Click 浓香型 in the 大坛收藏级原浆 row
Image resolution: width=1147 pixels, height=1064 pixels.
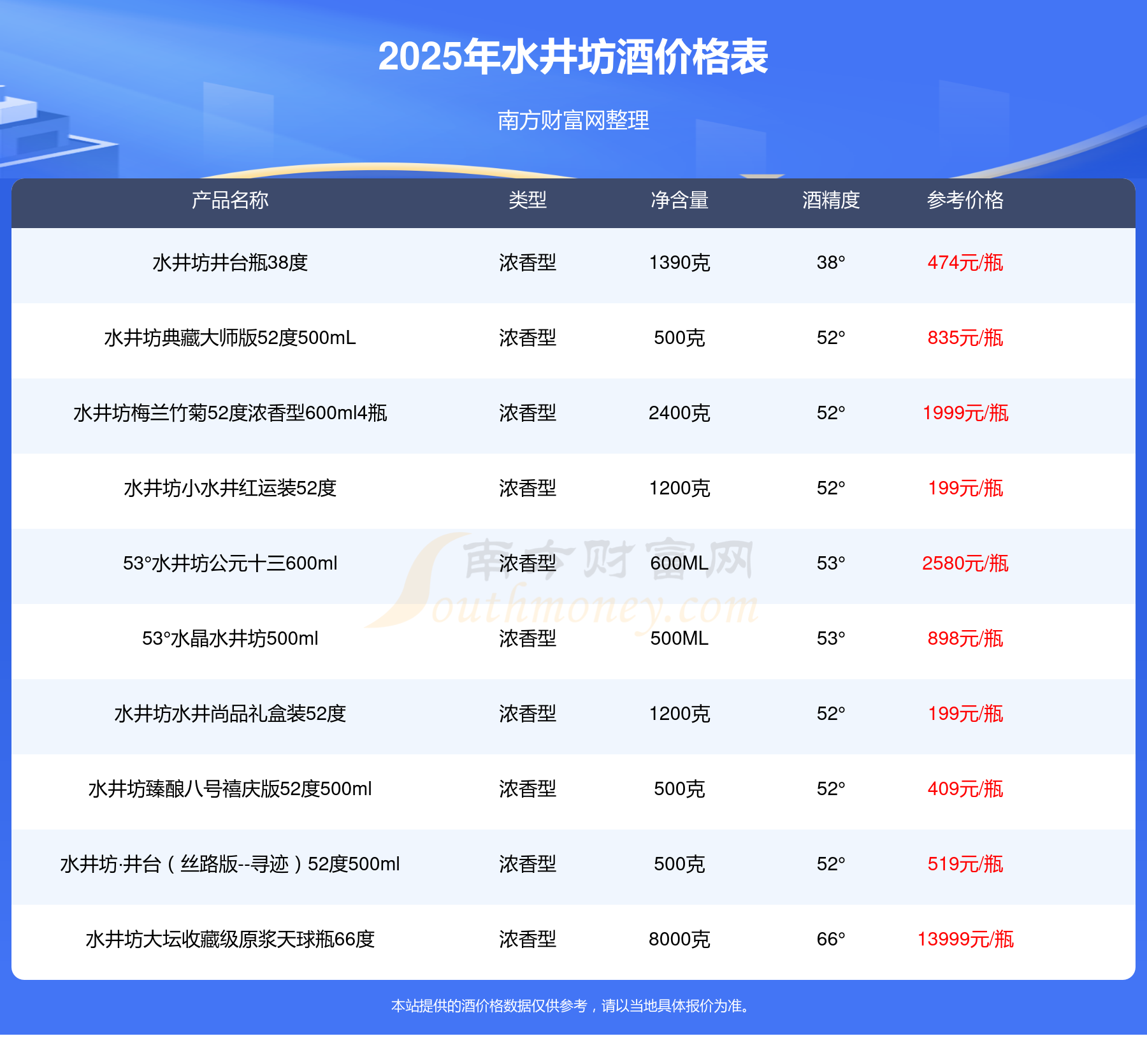528,939
